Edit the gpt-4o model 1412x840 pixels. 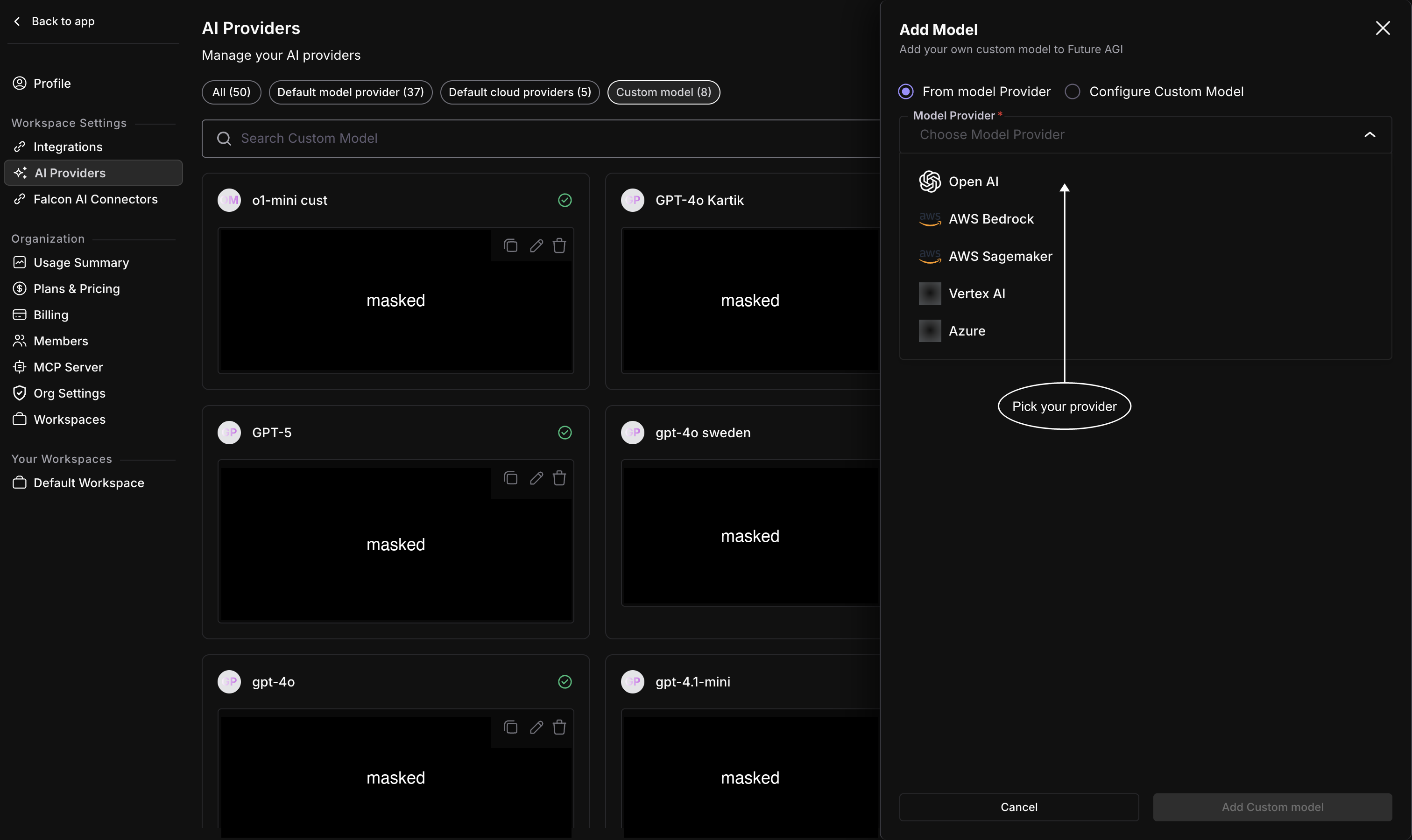coord(537,727)
